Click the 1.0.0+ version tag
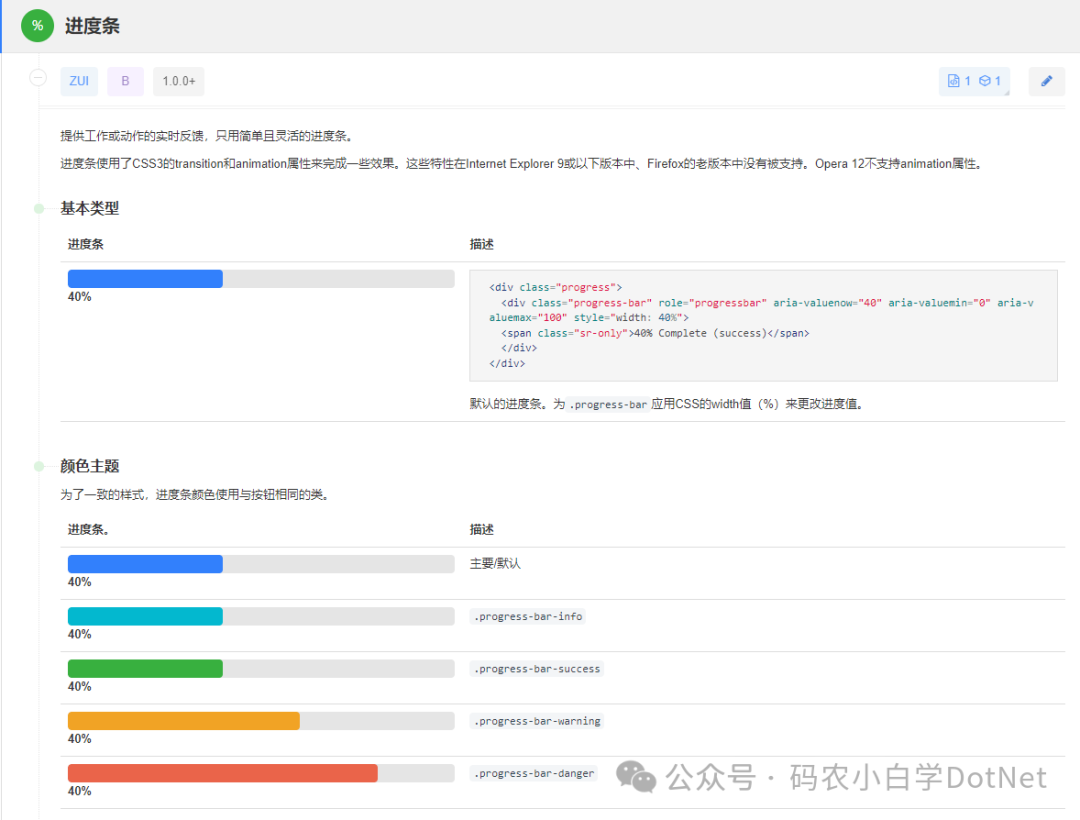The width and height of the screenshot is (1080, 820). tap(178, 81)
